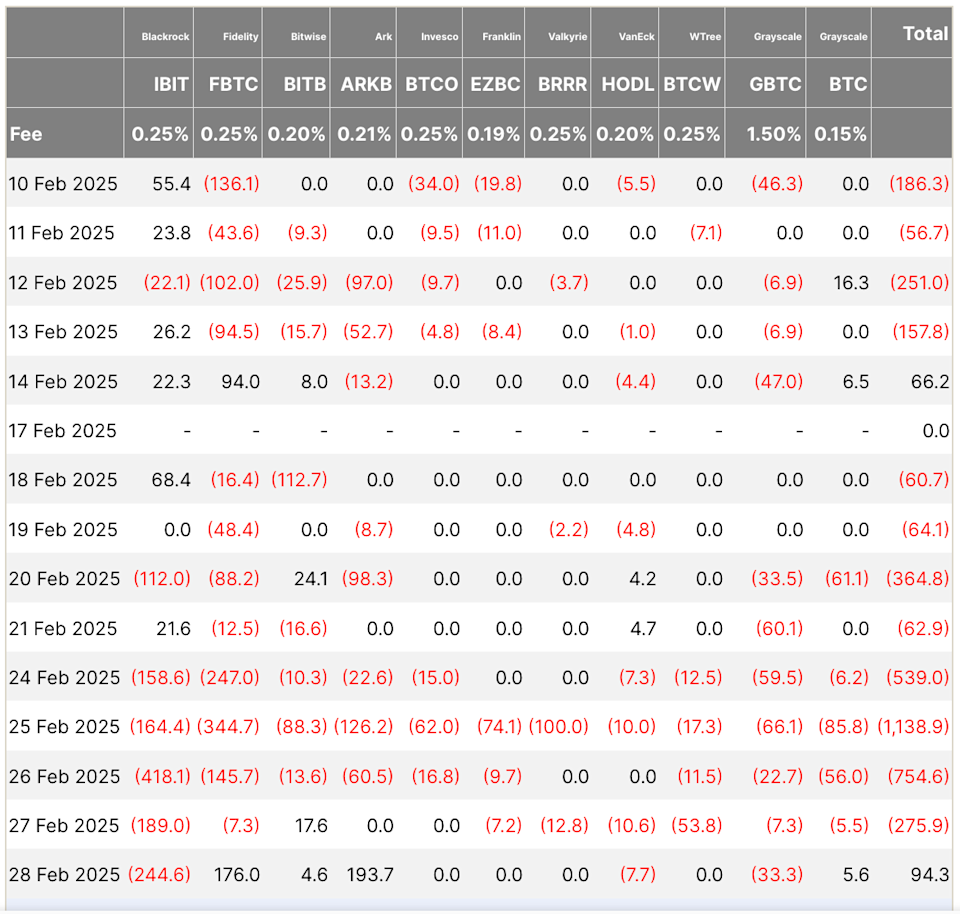The width and height of the screenshot is (960, 914).
Task: Click the (418.1) IBIT outflow cell
Action: pyautogui.click(x=163, y=776)
